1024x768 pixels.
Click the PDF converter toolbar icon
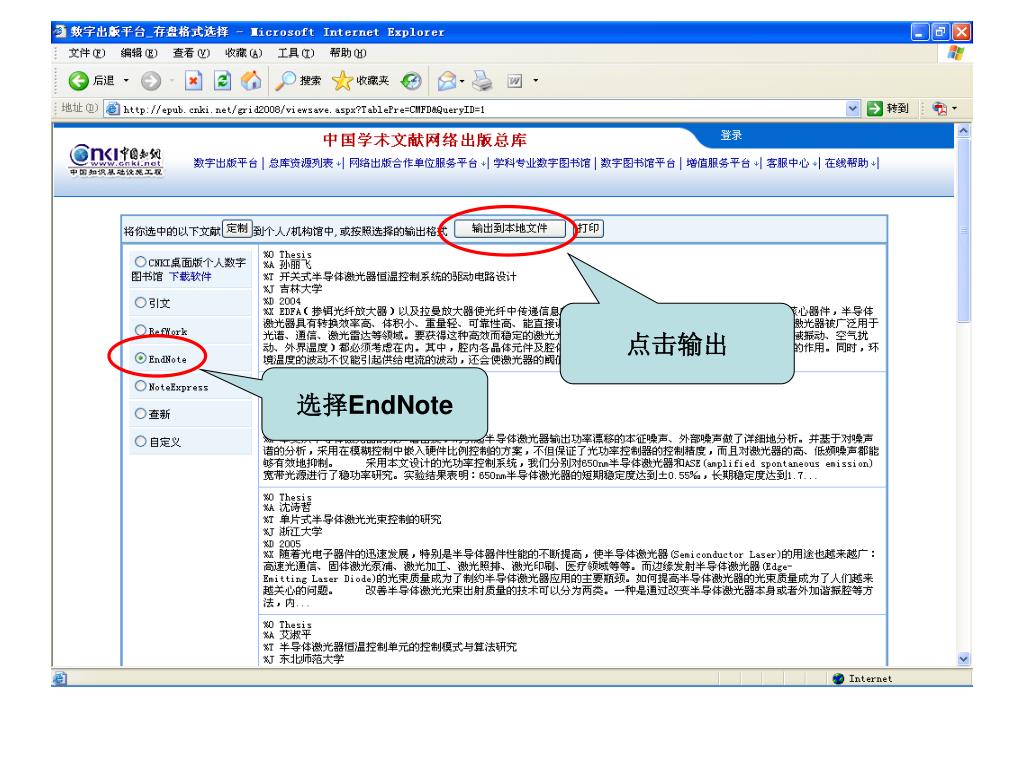click(940, 108)
